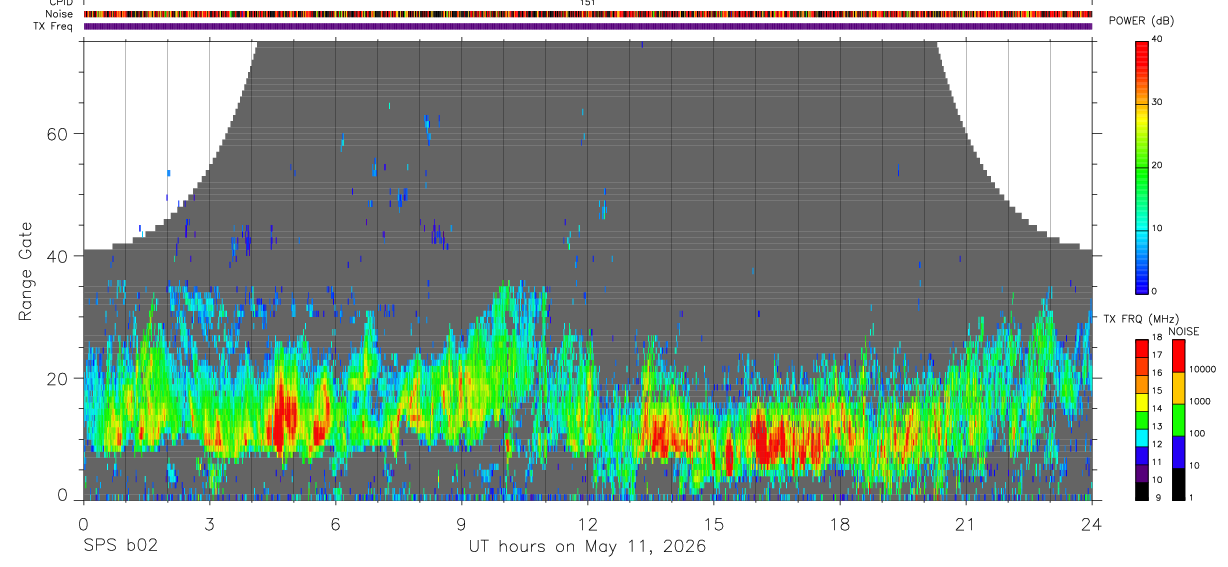Click the 12 tick on the UT axis
1228x567 pixels.
coord(588,523)
